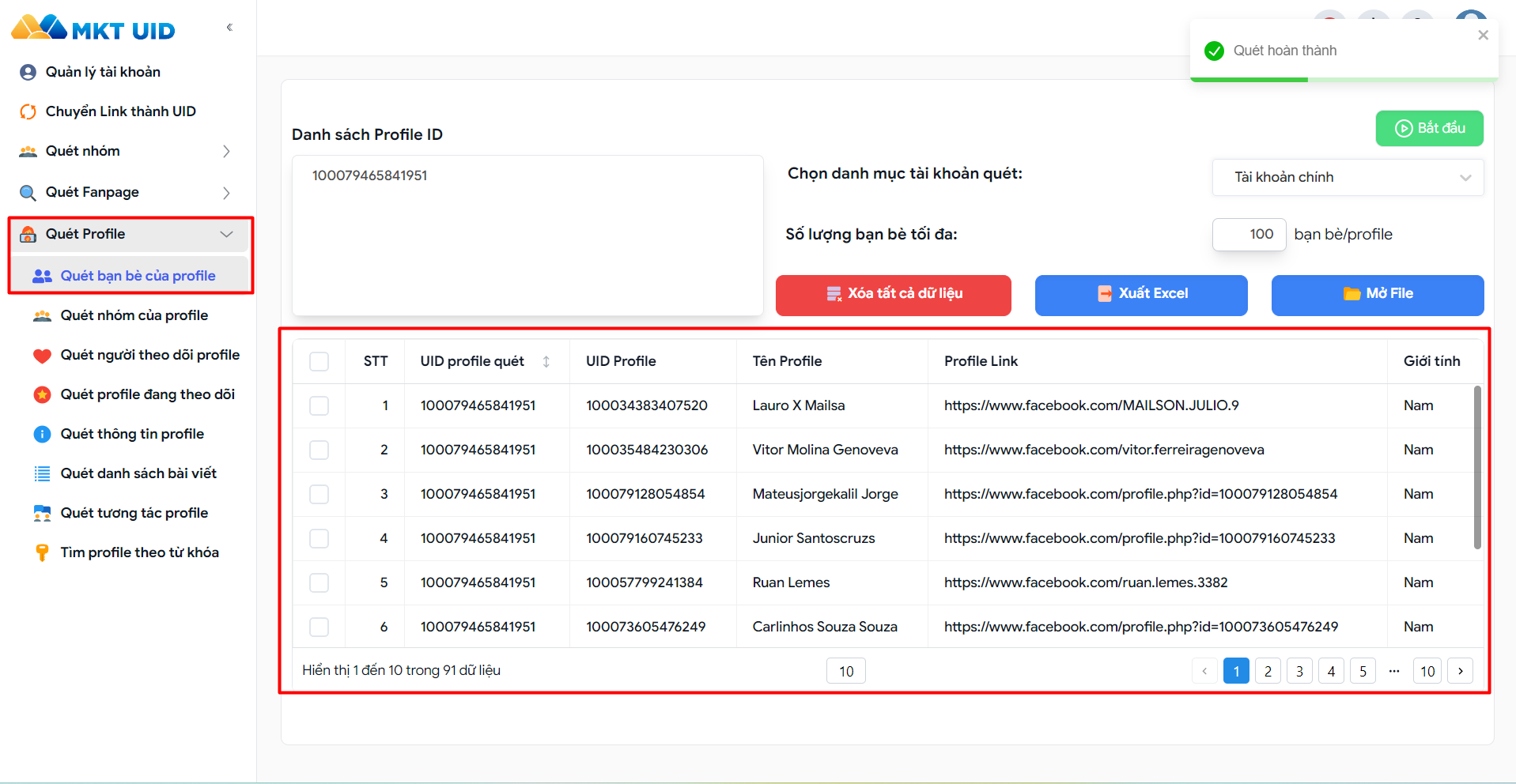Click the Quét nhóm của profile icon

[x=42, y=315]
